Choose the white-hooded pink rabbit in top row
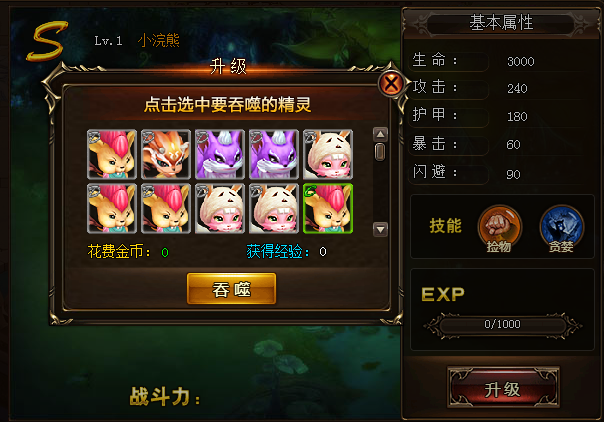This screenshot has height=422, width=604. (328, 154)
